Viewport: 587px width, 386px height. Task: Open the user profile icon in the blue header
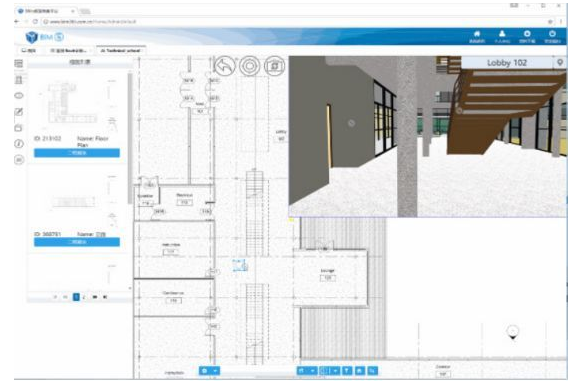tap(502, 34)
